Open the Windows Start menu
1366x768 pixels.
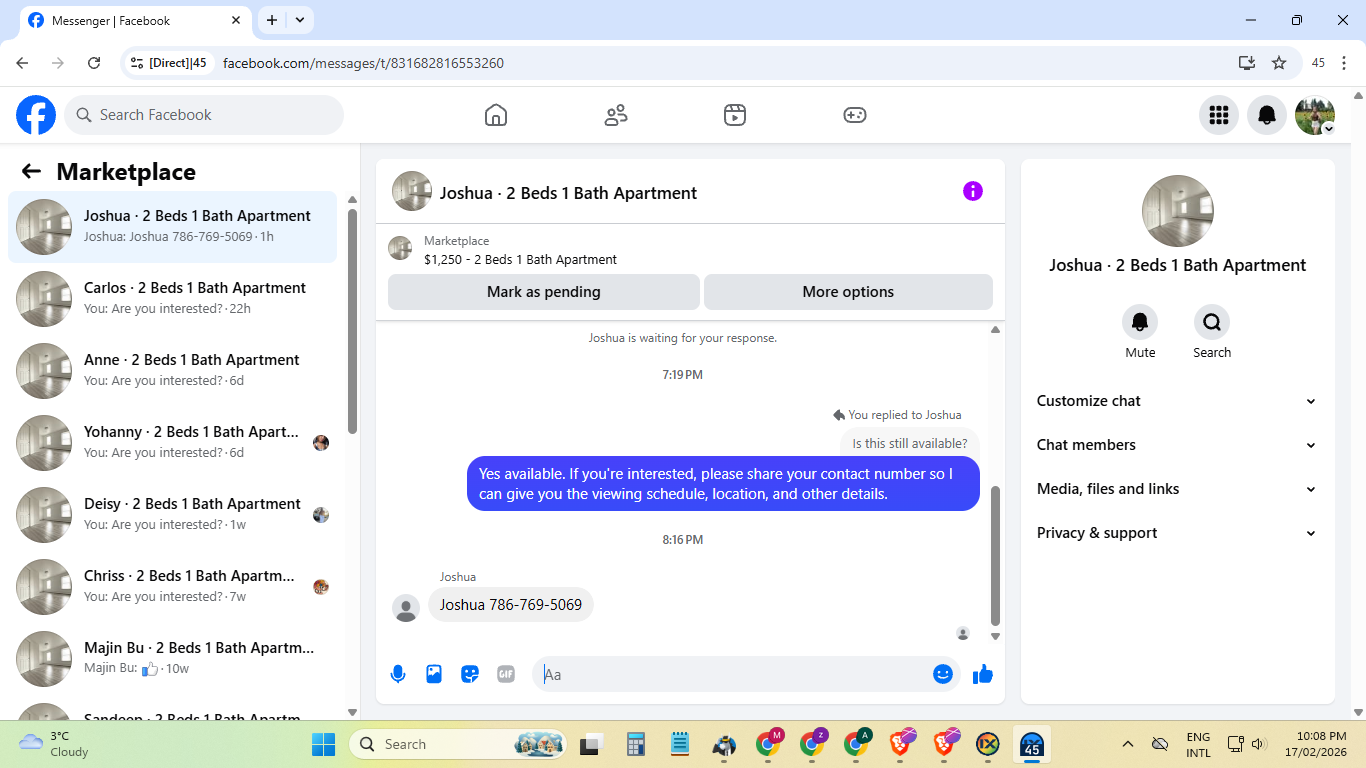click(324, 744)
